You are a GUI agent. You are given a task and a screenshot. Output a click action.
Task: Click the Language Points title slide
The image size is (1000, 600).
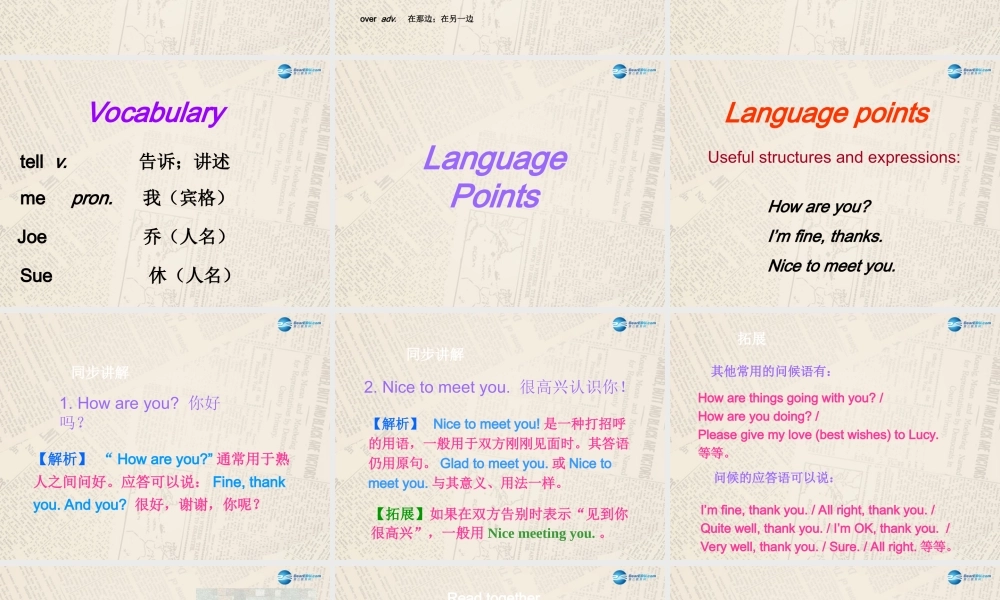coord(497,180)
